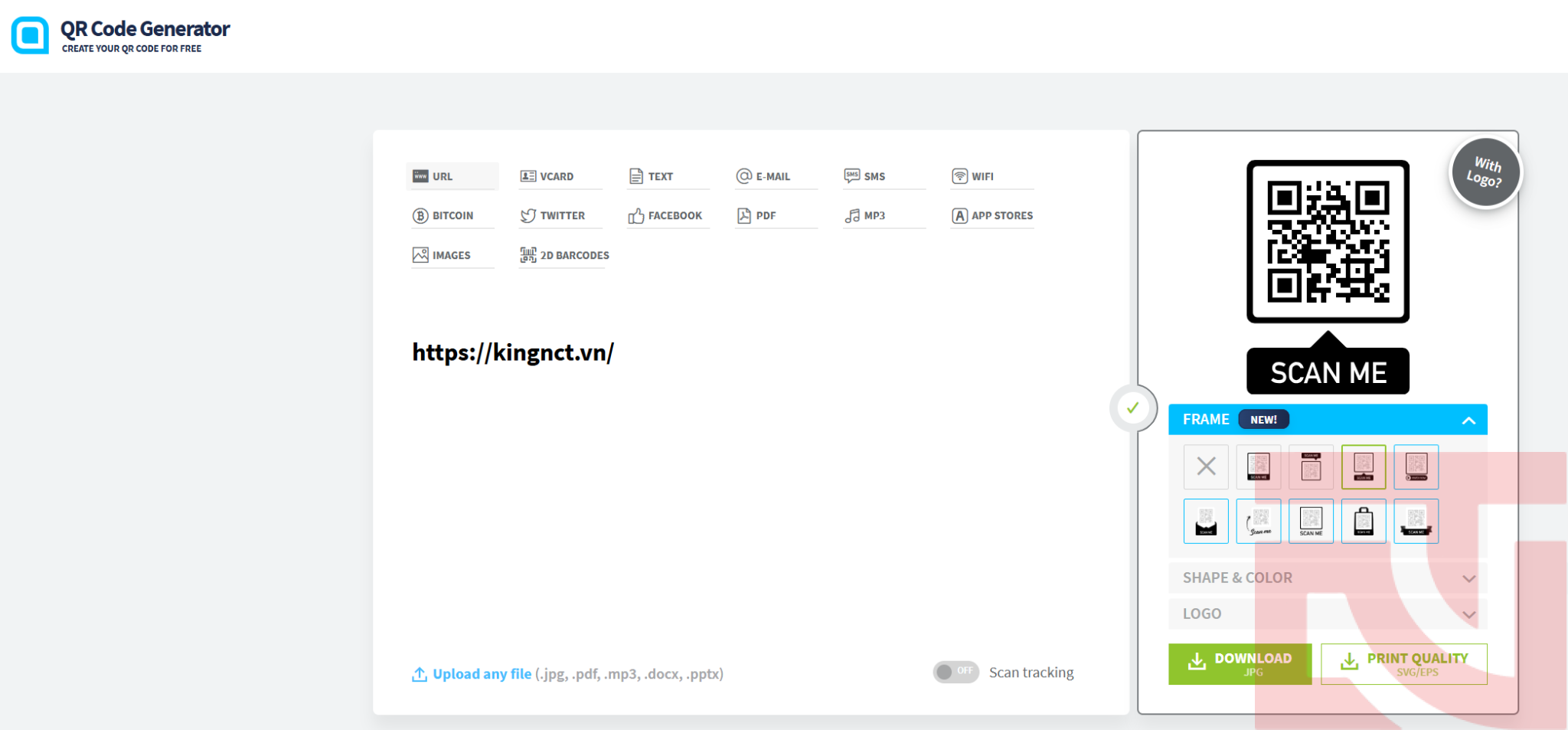Select frame with pill-shaped label below QR
The image size is (1568, 730).
(x=1416, y=466)
